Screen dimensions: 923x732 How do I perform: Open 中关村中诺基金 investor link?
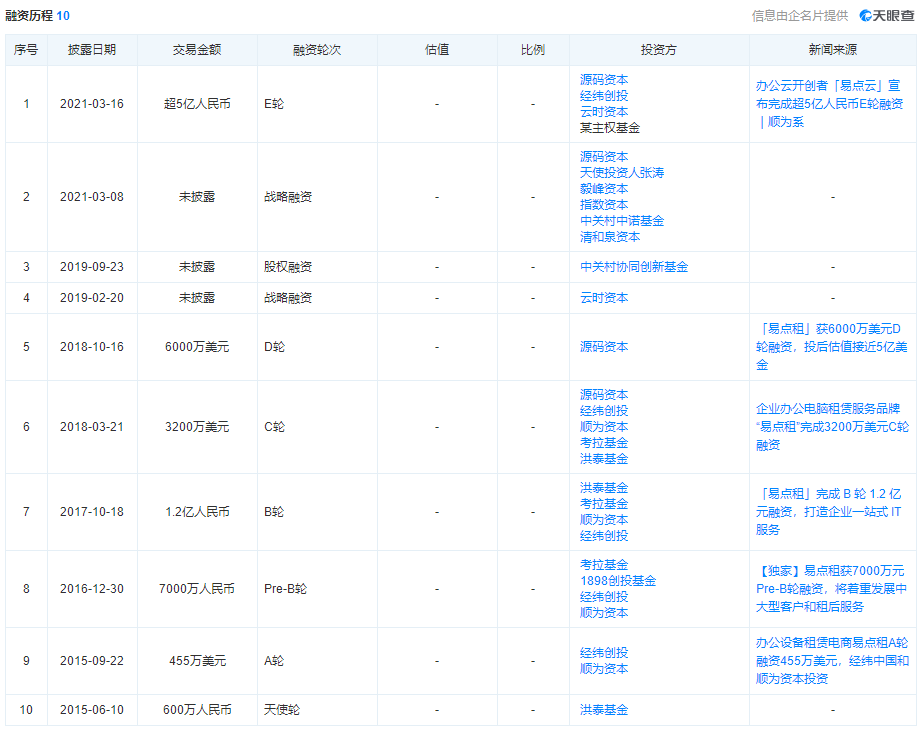(622, 221)
